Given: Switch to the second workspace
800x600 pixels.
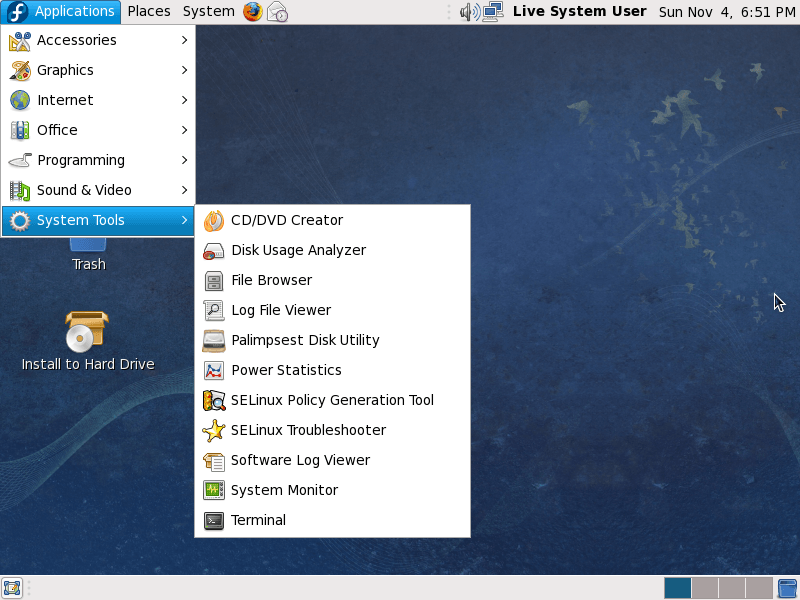Looking at the screenshot, I should [705, 588].
